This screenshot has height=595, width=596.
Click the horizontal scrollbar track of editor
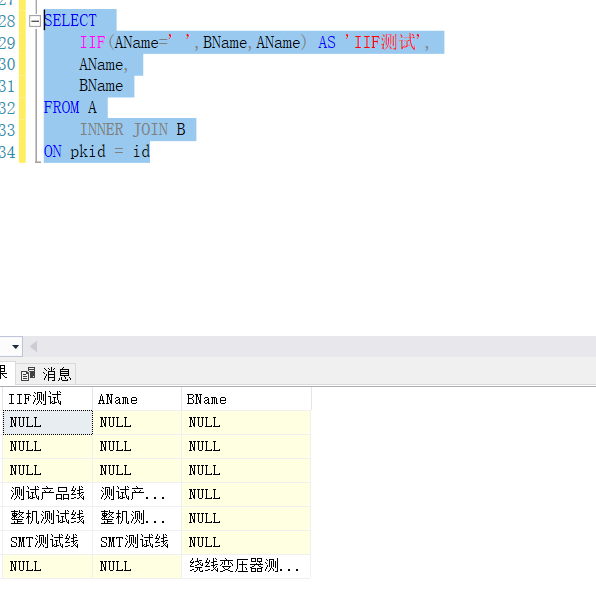click(x=315, y=346)
